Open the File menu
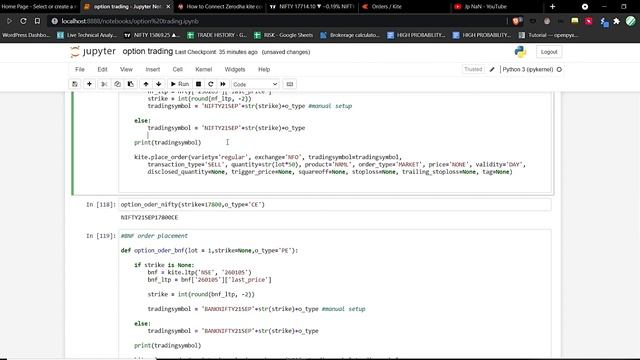Screen dimensions: 640x360 80,69
